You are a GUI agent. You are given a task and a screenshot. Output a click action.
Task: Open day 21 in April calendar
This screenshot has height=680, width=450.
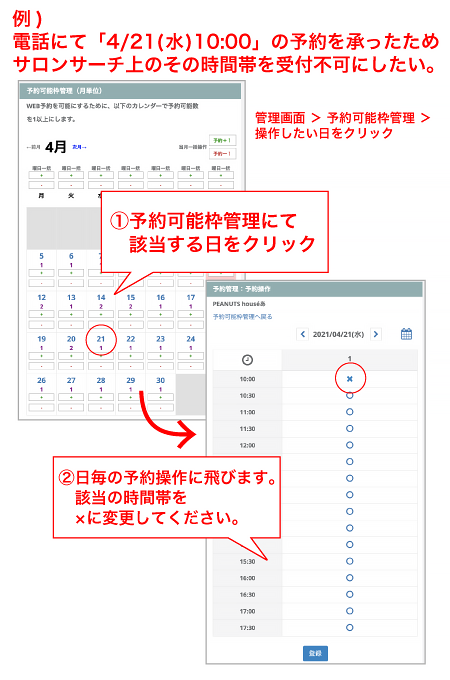click(101, 339)
